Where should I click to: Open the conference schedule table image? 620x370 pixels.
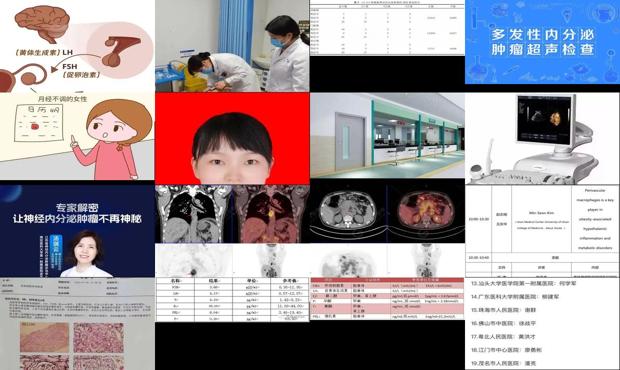click(542, 231)
